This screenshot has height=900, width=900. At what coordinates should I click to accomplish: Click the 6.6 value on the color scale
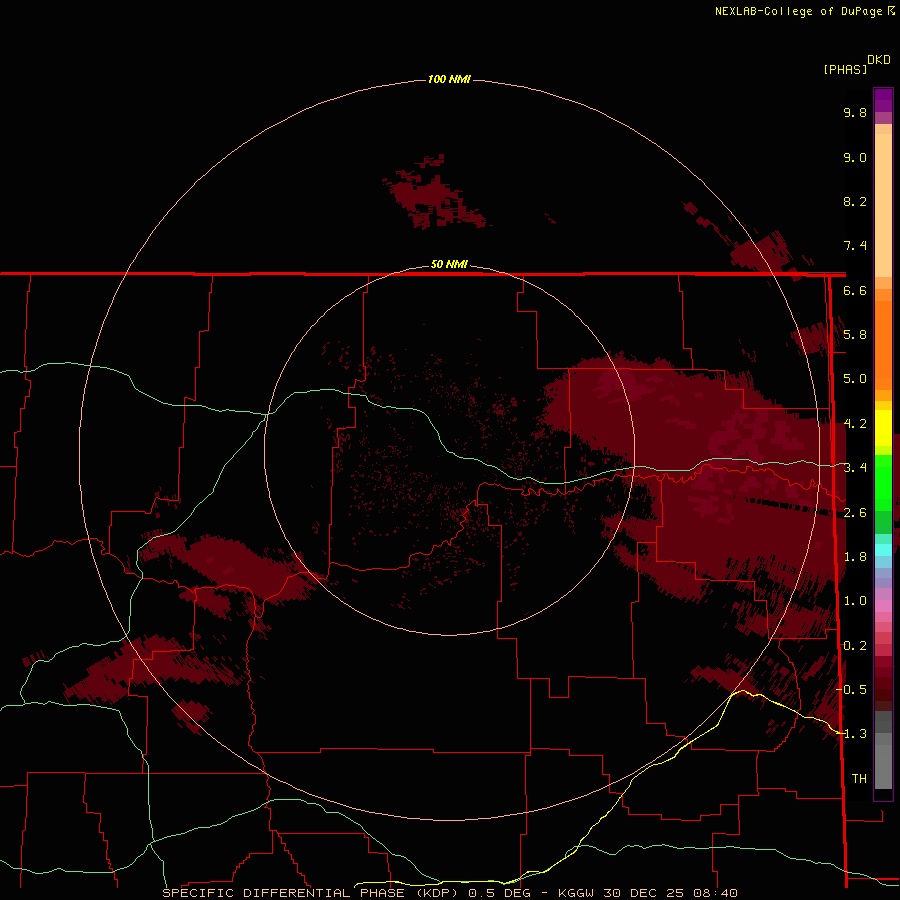[x=855, y=290]
